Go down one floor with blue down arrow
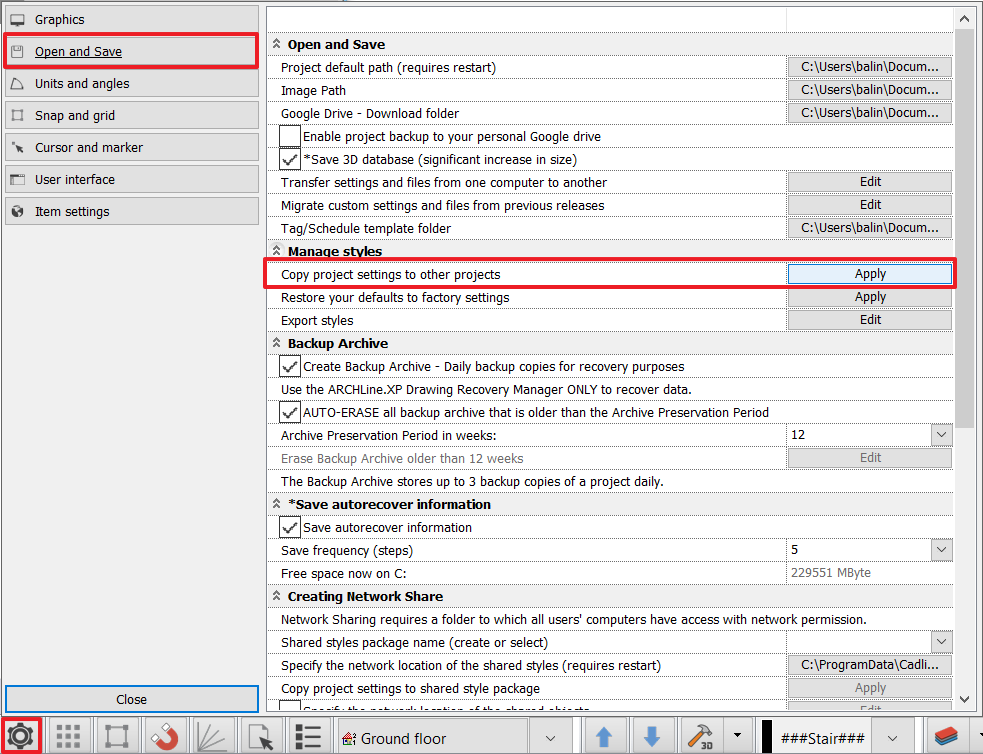 [x=652, y=737]
